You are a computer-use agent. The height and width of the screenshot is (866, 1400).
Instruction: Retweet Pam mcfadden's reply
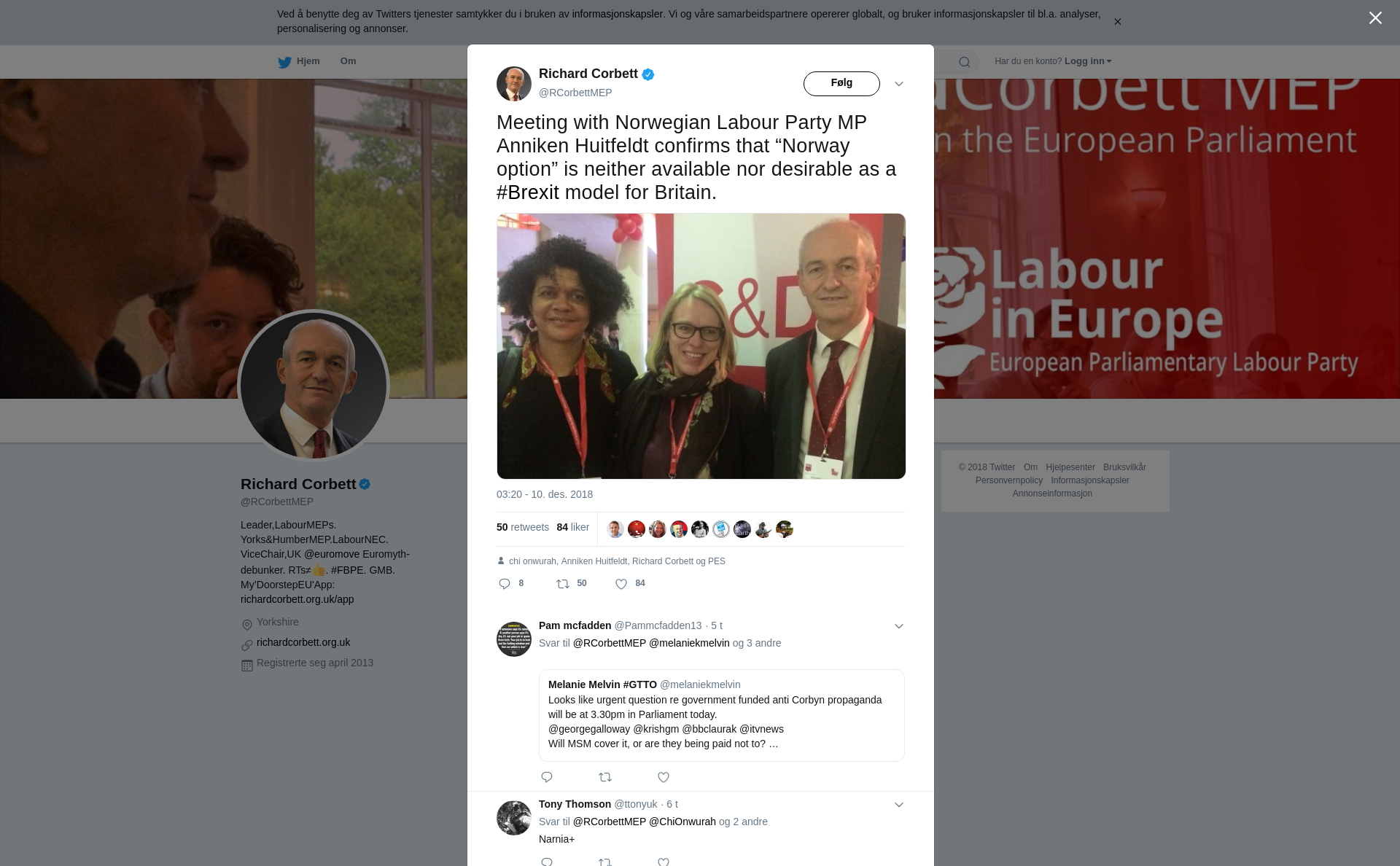click(x=605, y=777)
